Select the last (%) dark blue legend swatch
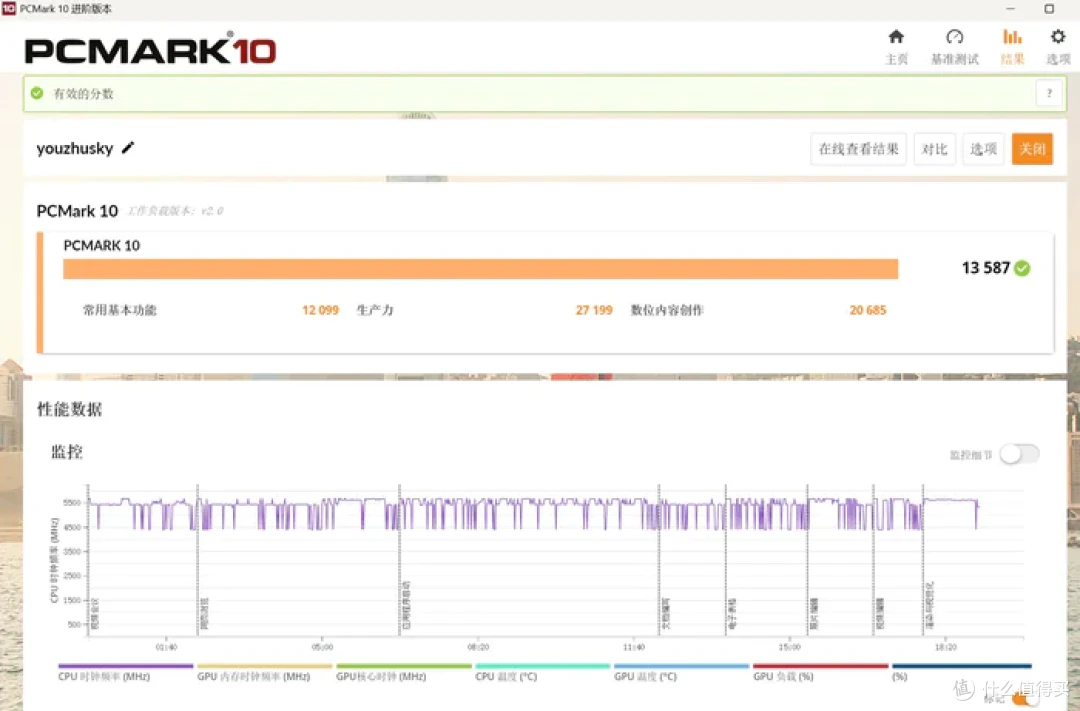Screen dimensions: 1080x711 (962, 666)
